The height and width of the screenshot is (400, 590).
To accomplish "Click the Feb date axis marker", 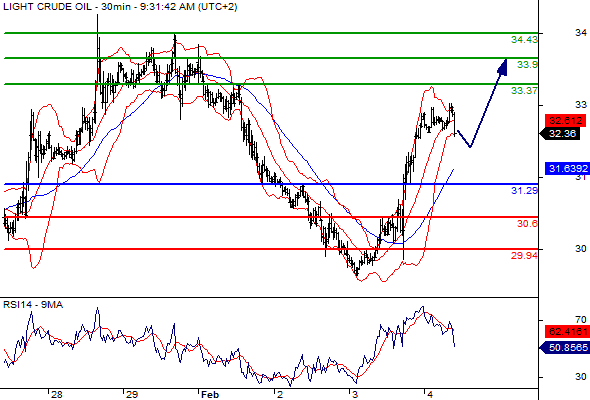I will [210, 394].
